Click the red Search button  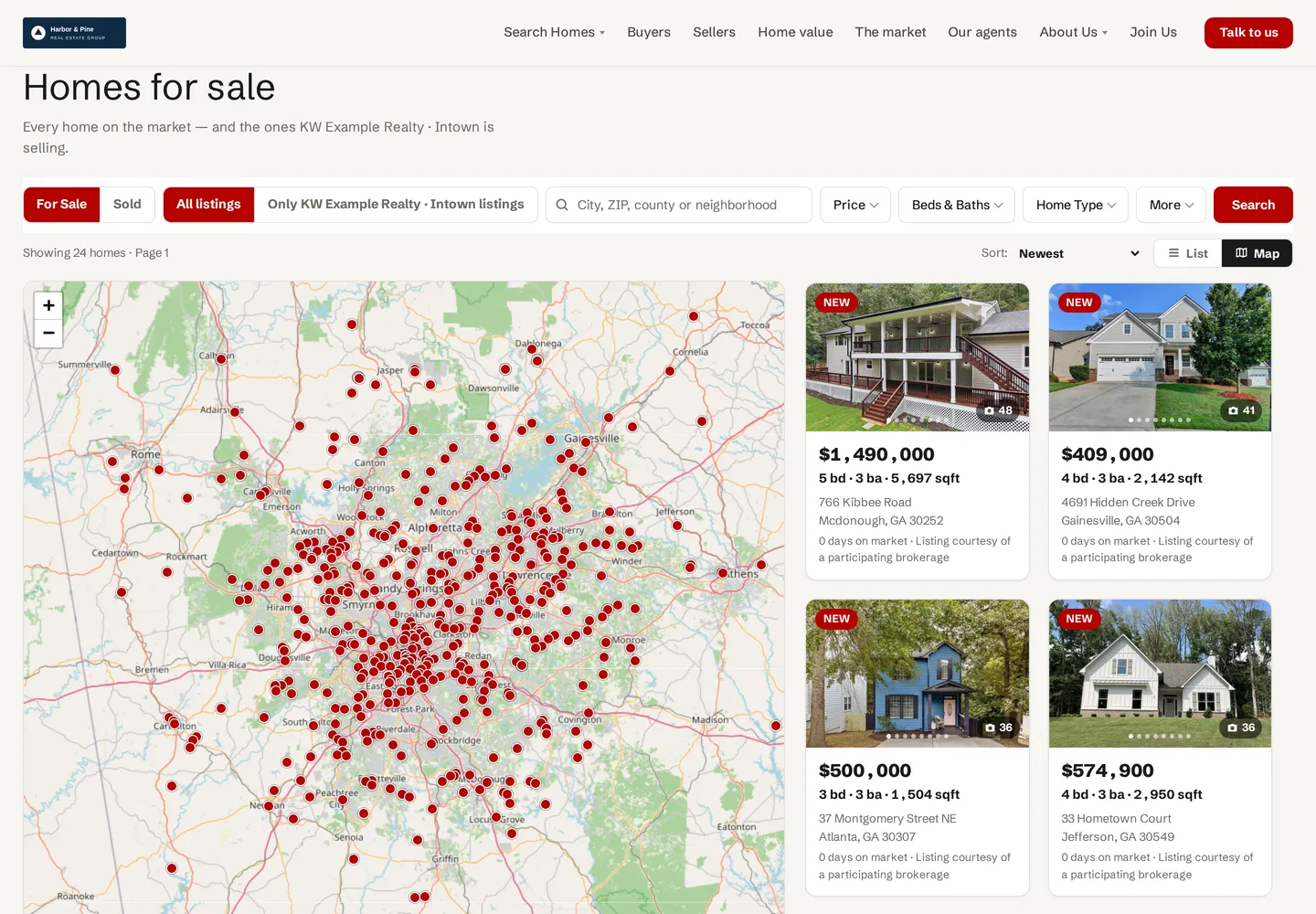(1253, 205)
